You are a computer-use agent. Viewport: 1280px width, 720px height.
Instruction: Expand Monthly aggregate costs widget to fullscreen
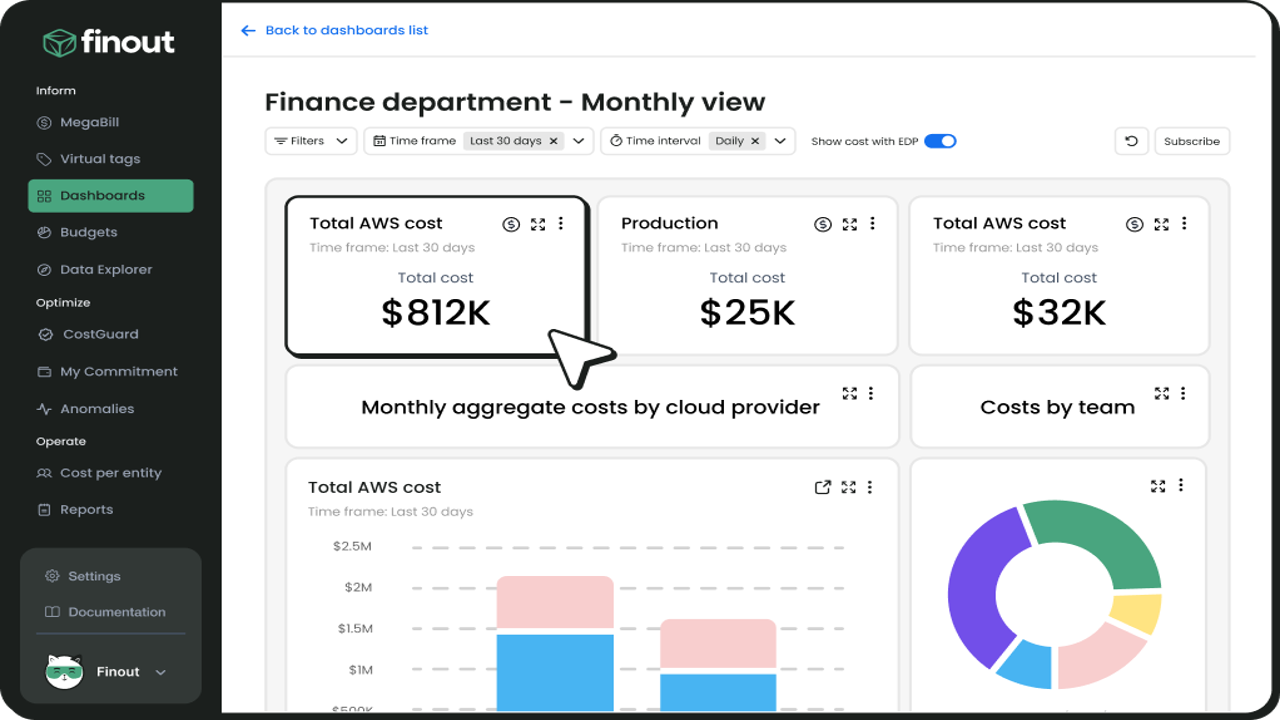849,394
